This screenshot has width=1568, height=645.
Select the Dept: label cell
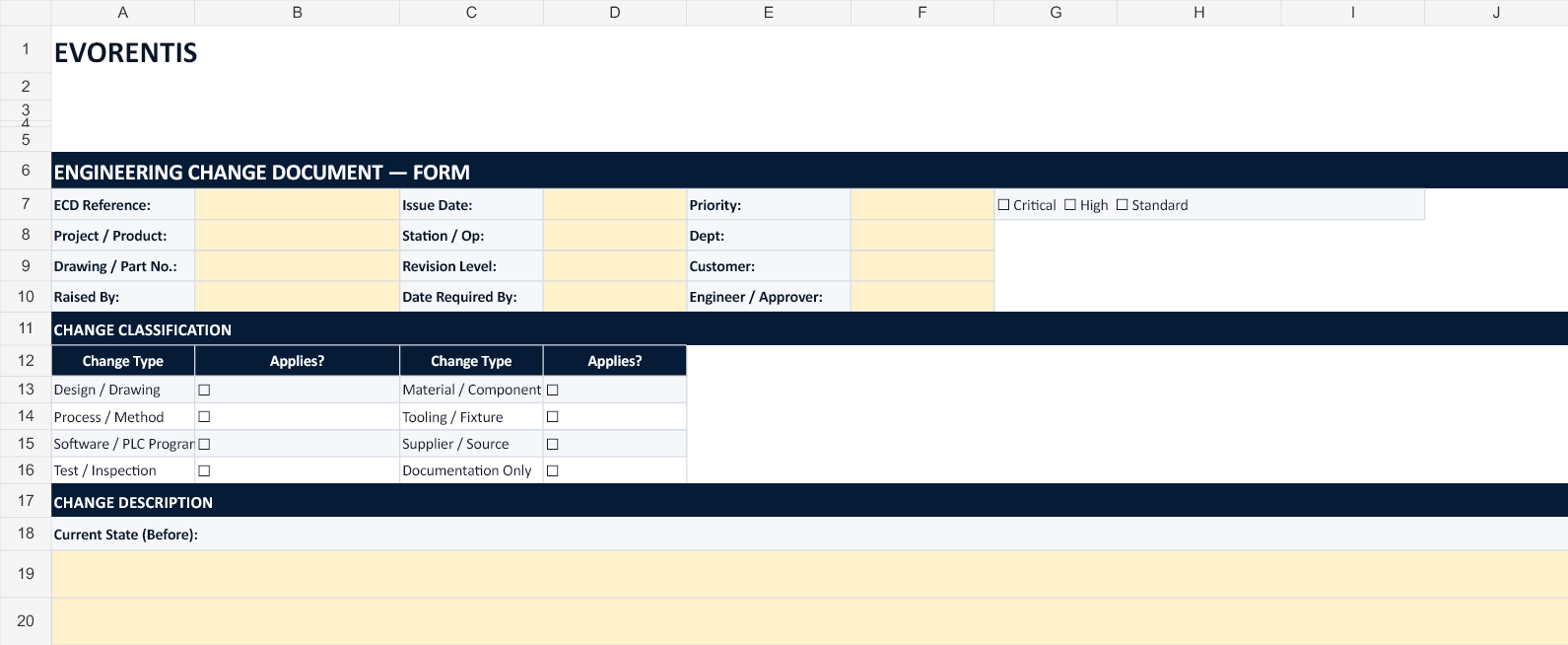769,236
